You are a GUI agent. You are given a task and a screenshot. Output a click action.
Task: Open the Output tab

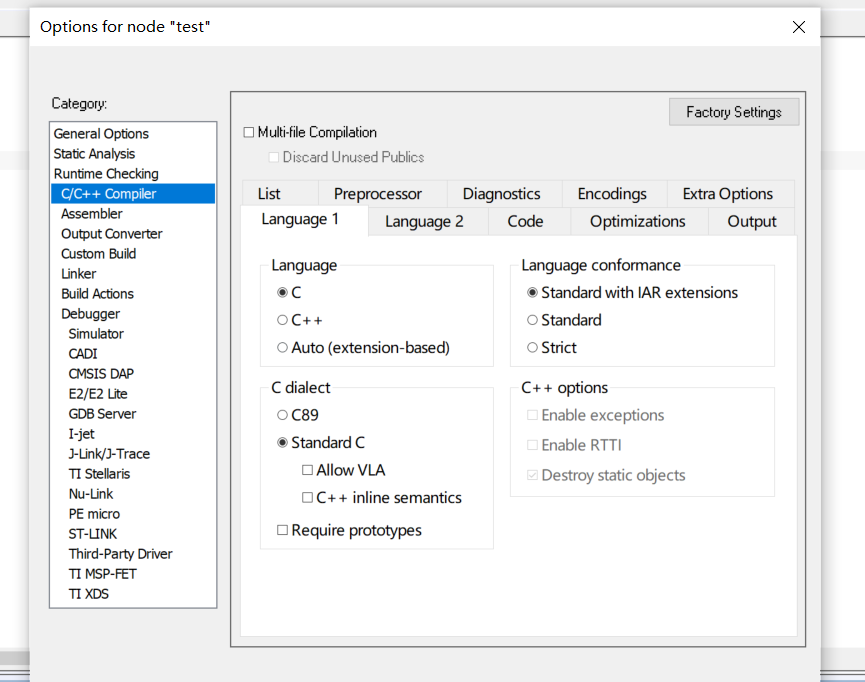[x=752, y=222]
